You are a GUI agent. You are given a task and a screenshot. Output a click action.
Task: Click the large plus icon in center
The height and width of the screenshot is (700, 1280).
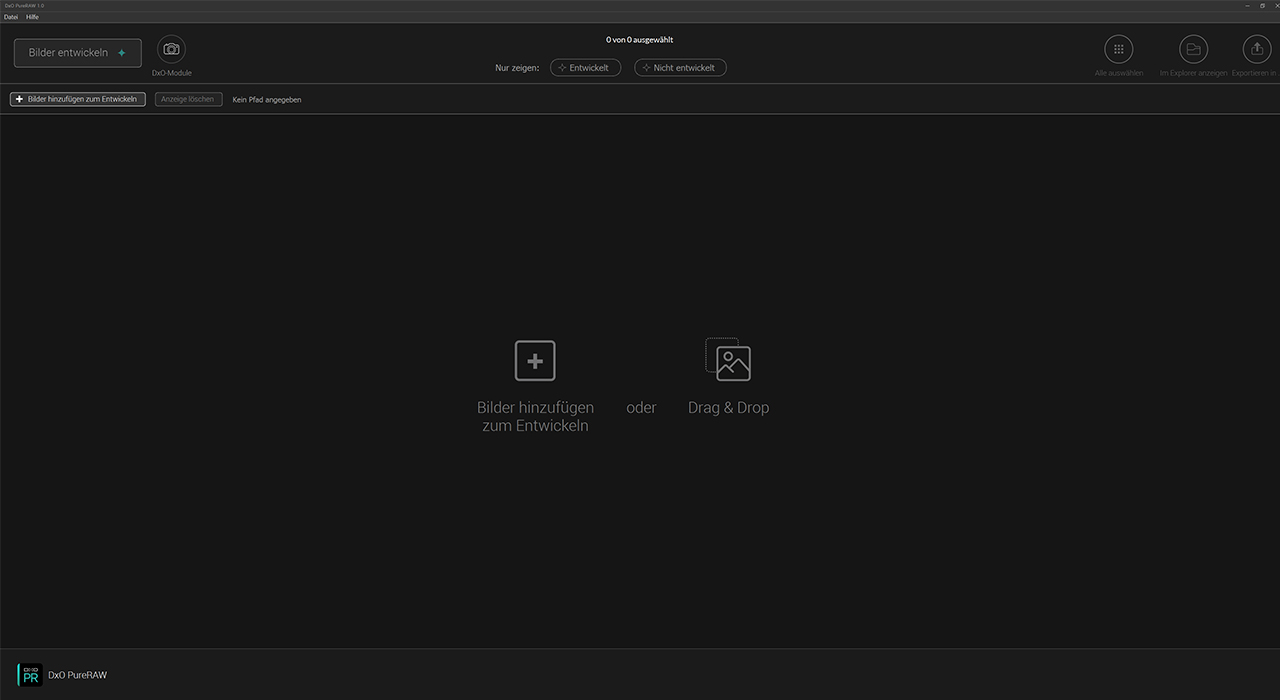tap(535, 360)
